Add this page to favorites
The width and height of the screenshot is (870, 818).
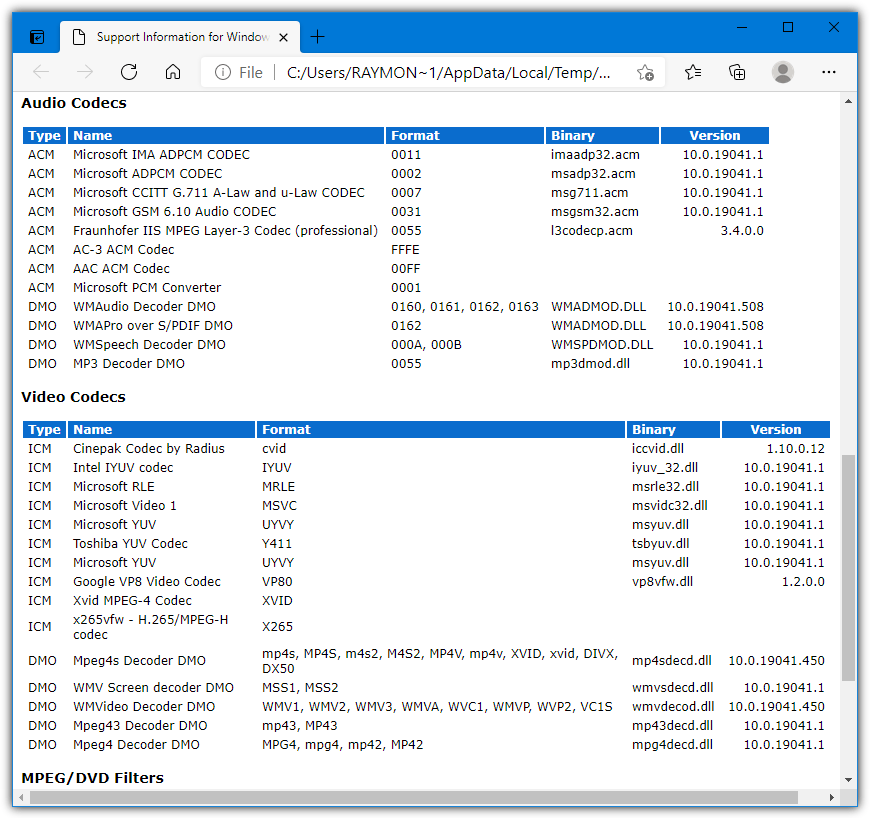pyautogui.click(x=646, y=72)
